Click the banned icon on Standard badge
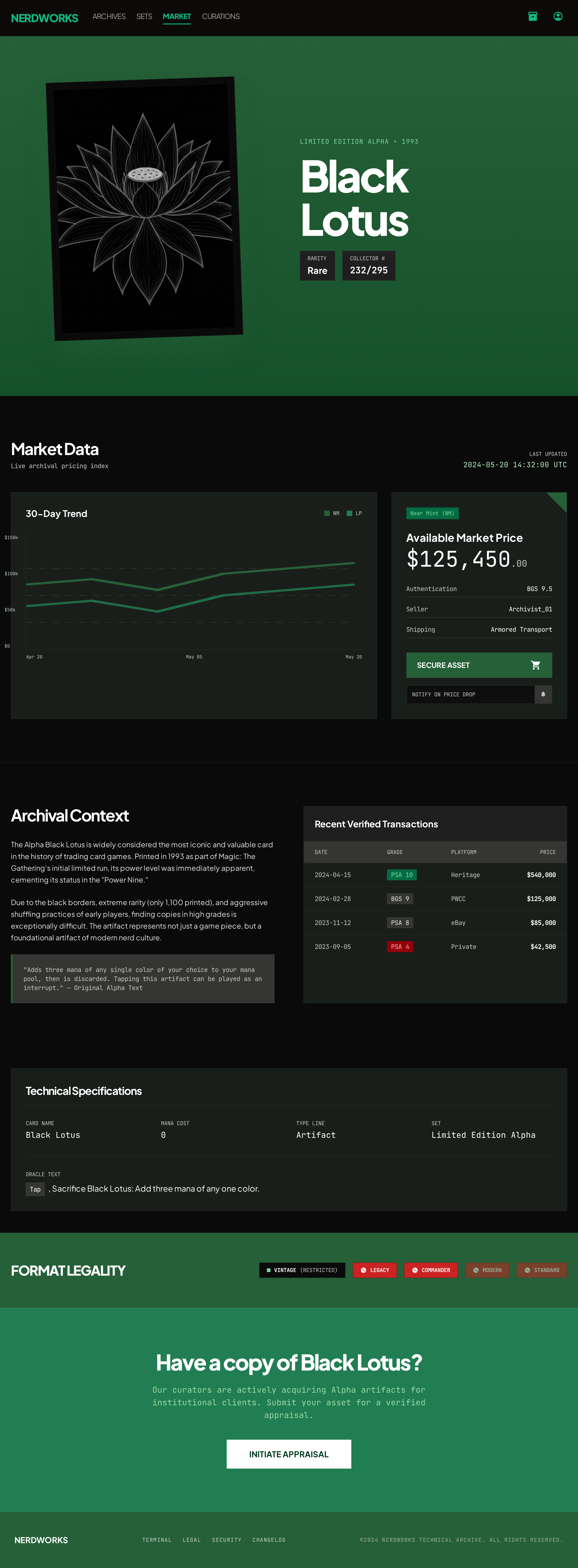 pos(527,1270)
